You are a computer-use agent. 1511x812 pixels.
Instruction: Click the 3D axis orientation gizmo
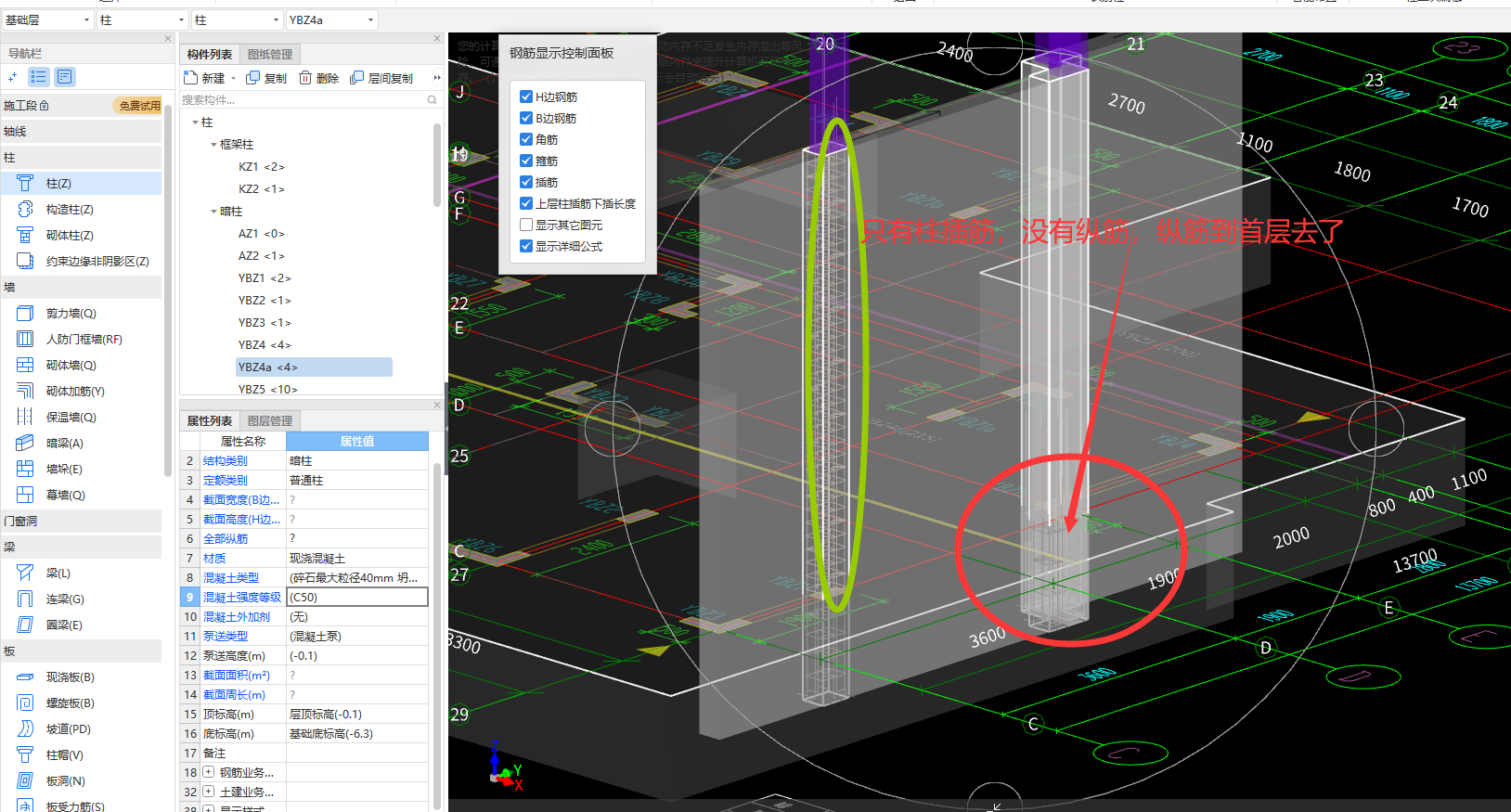[x=506, y=768]
